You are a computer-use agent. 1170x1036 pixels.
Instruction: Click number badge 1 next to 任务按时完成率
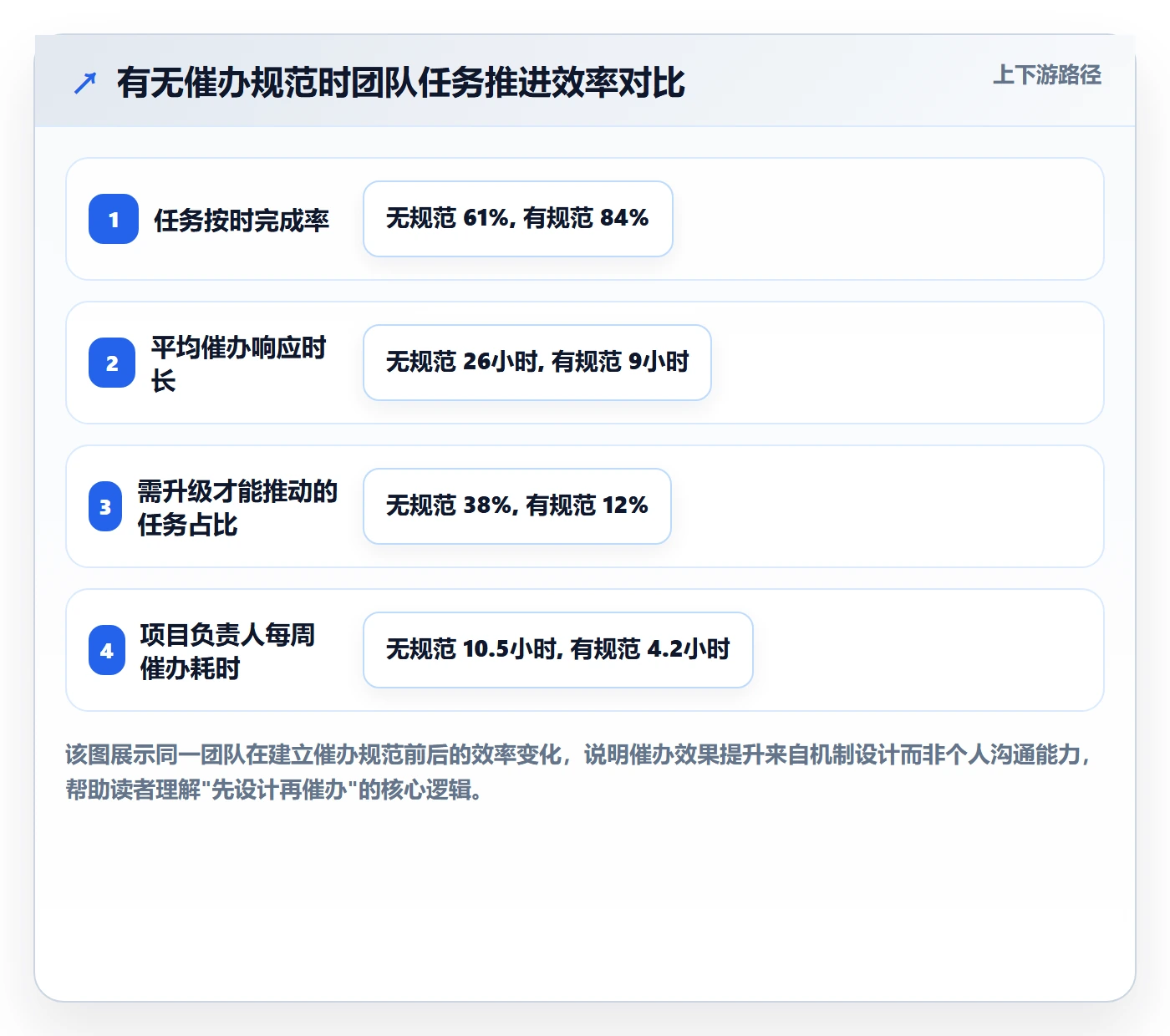pyautogui.click(x=114, y=219)
